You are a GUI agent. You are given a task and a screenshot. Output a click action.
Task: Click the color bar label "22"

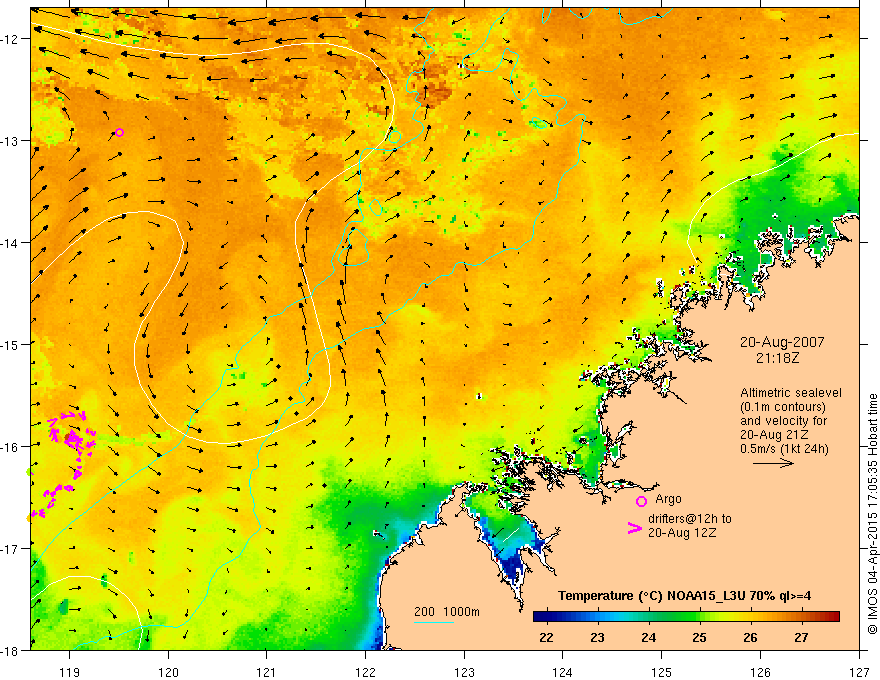point(546,638)
